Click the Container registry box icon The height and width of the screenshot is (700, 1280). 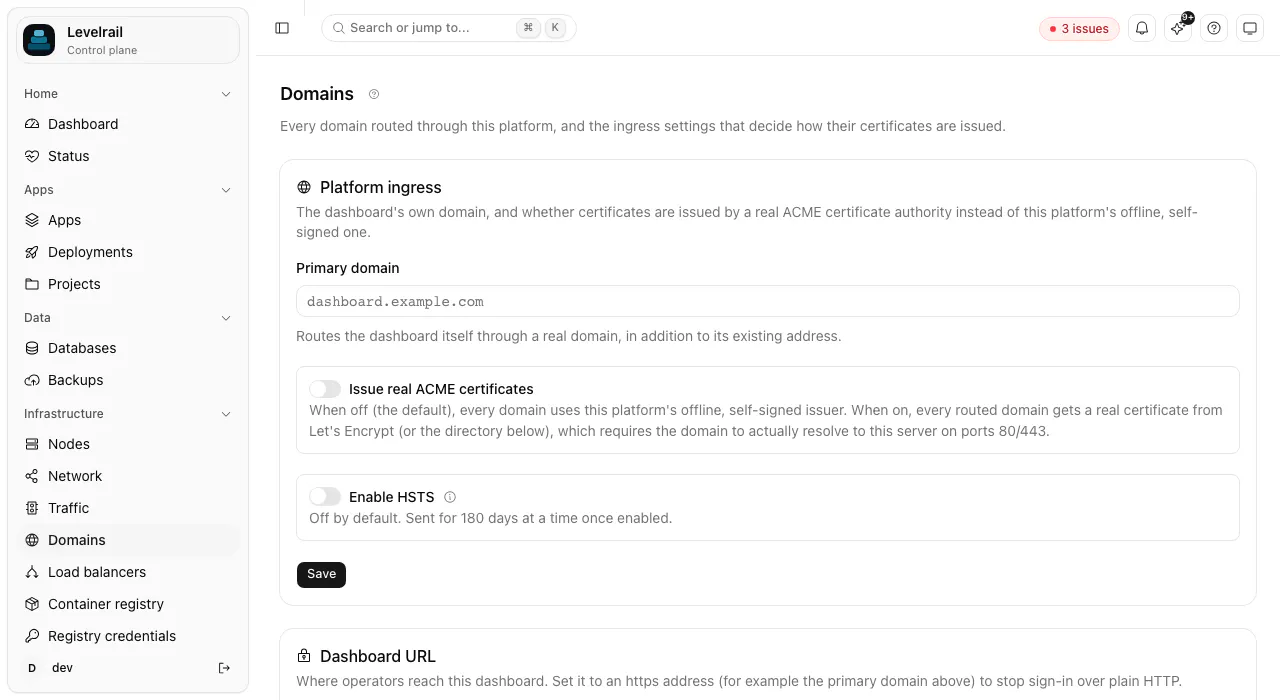click(x=32, y=604)
